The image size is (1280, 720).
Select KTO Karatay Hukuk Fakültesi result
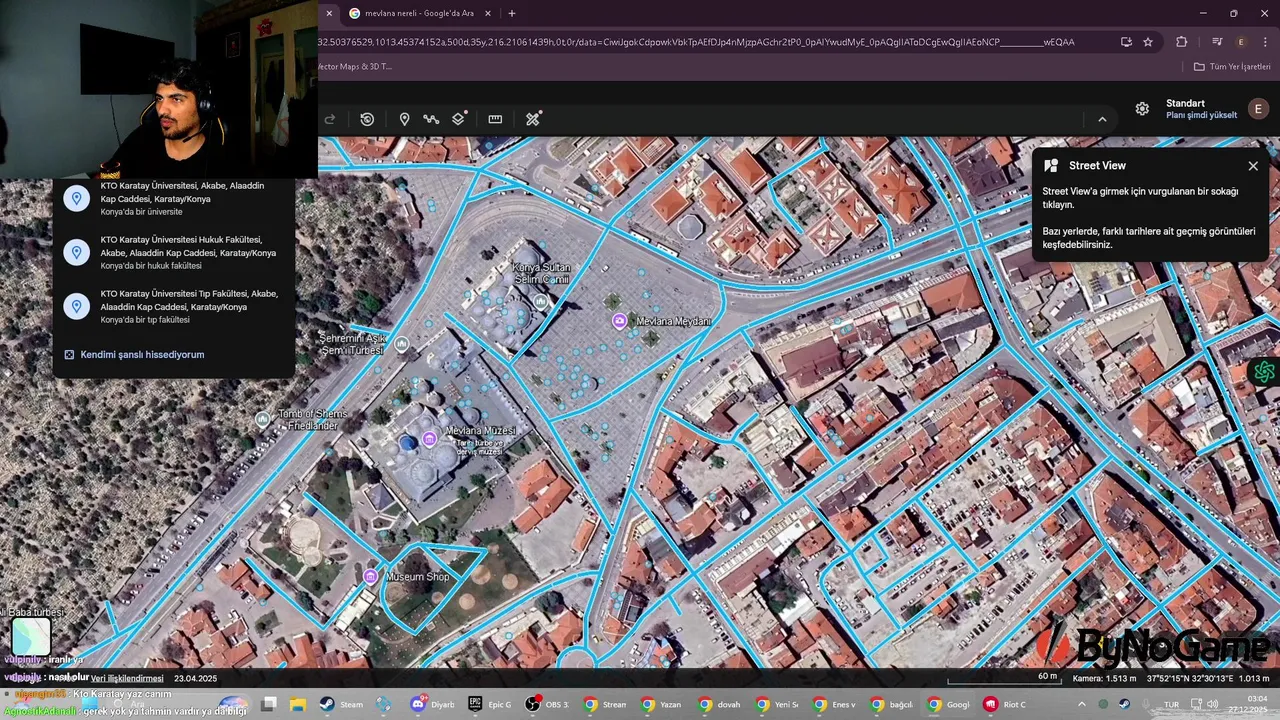(x=174, y=252)
